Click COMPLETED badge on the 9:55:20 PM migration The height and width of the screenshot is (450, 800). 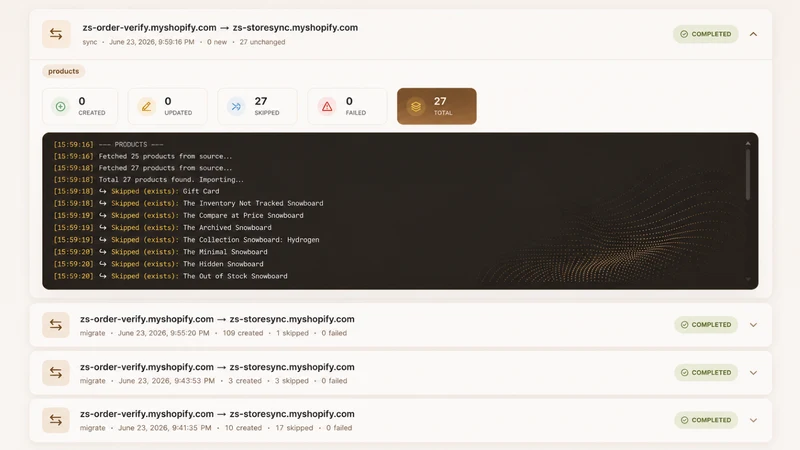pyautogui.click(x=706, y=324)
